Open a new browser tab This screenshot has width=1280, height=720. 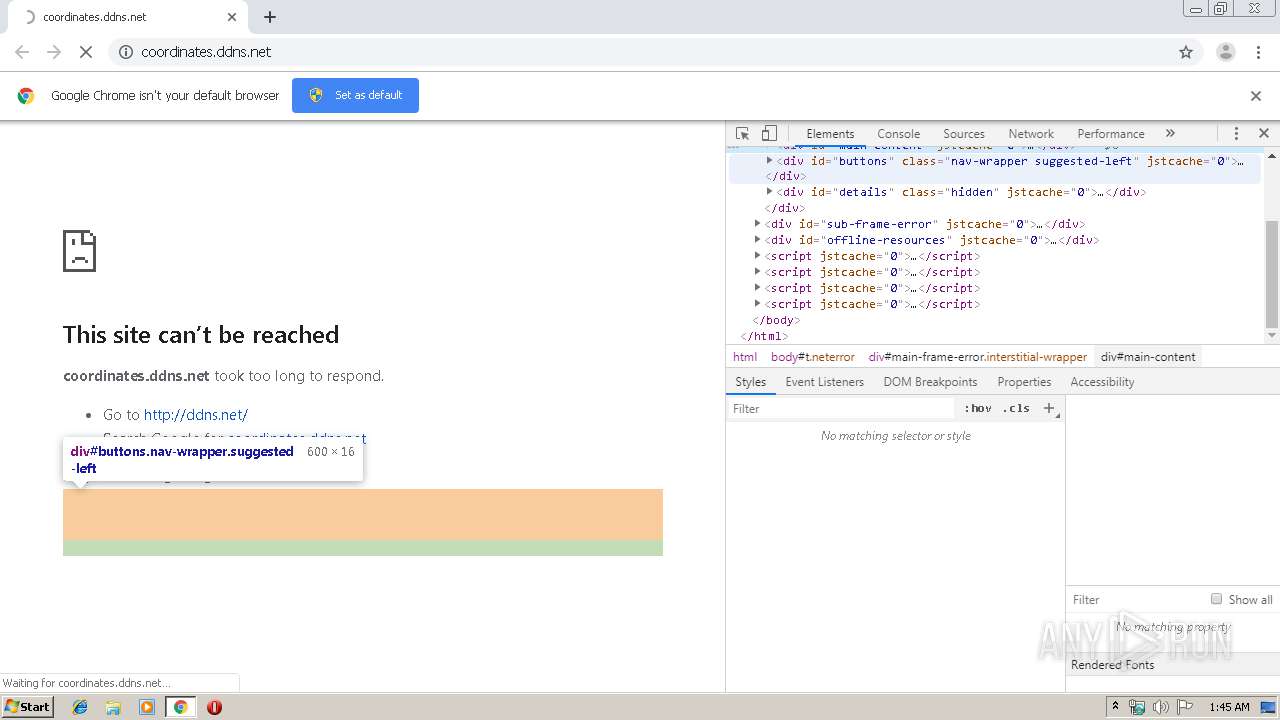(270, 17)
